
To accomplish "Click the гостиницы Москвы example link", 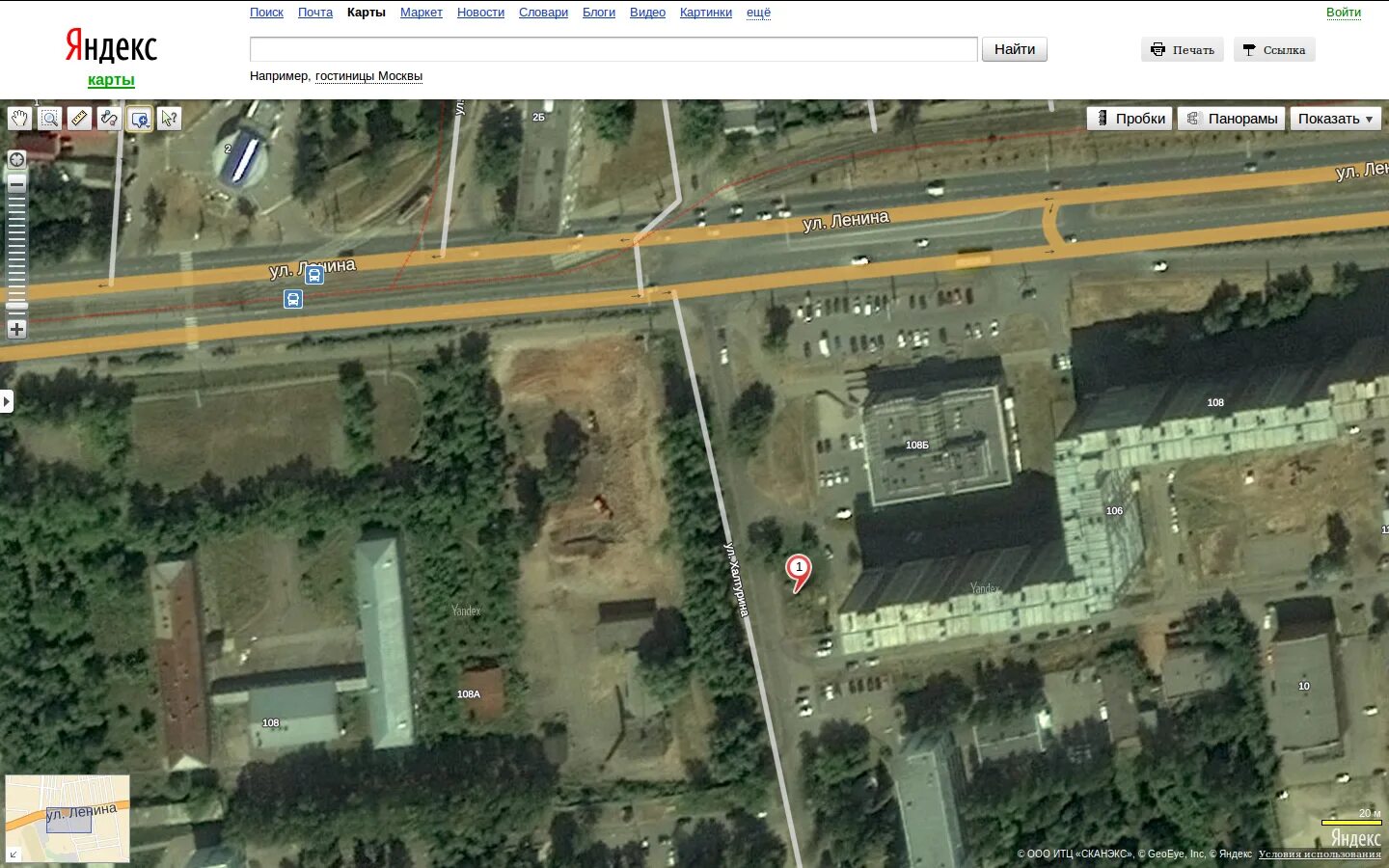I will point(368,76).
